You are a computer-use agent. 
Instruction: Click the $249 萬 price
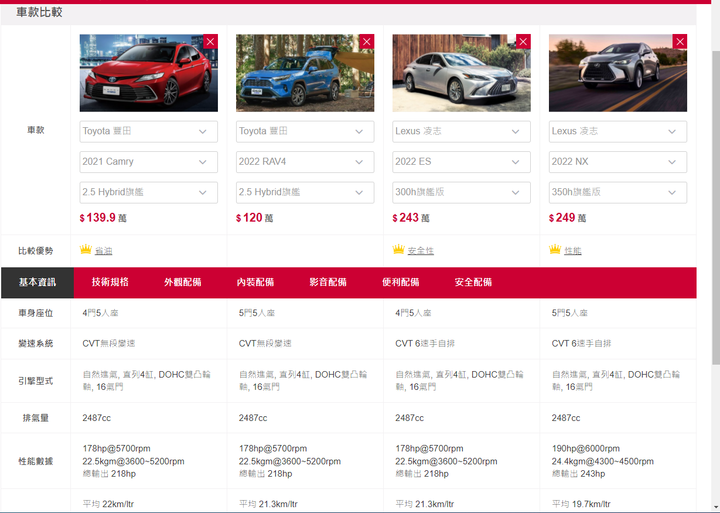pyautogui.click(x=568, y=218)
